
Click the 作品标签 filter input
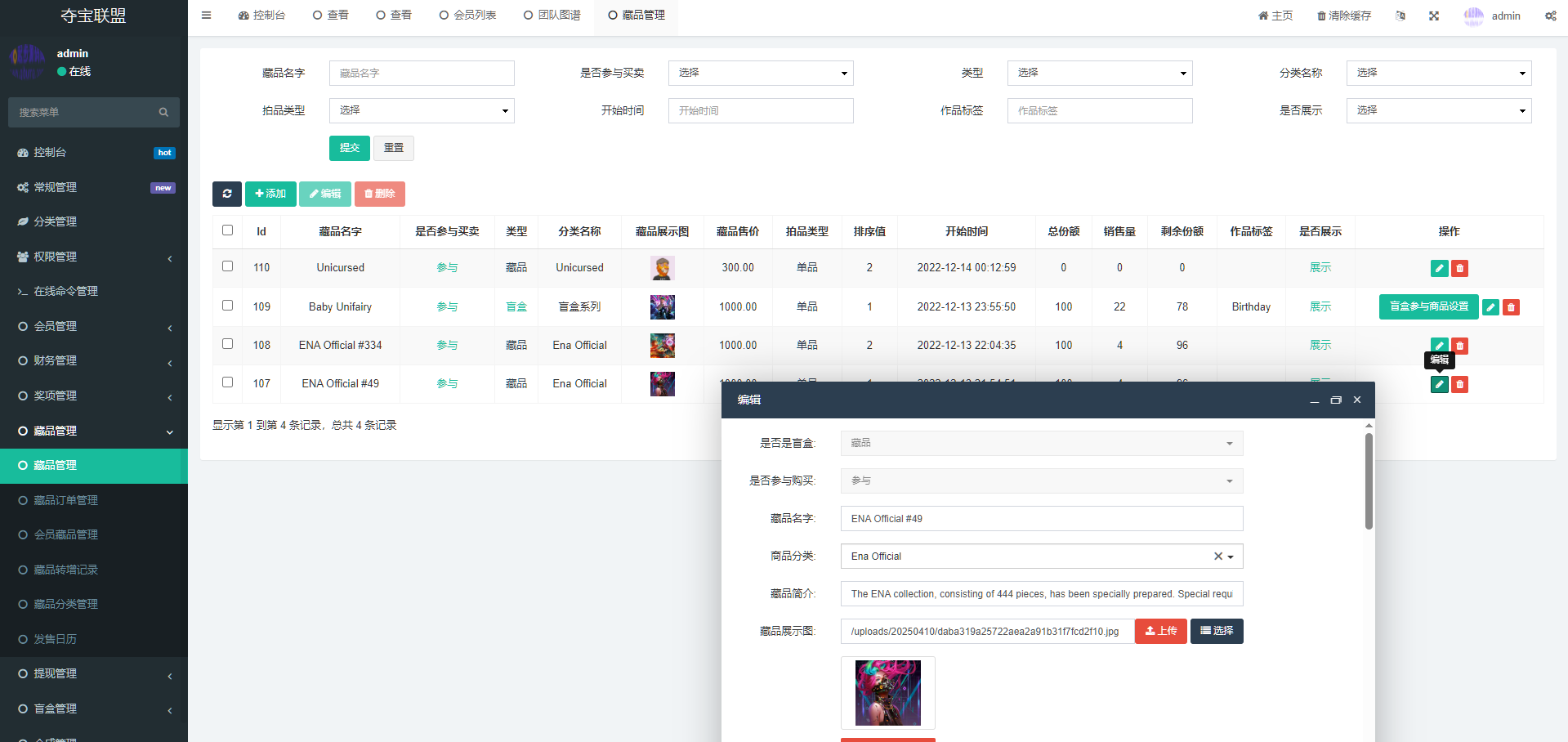[x=1100, y=111]
